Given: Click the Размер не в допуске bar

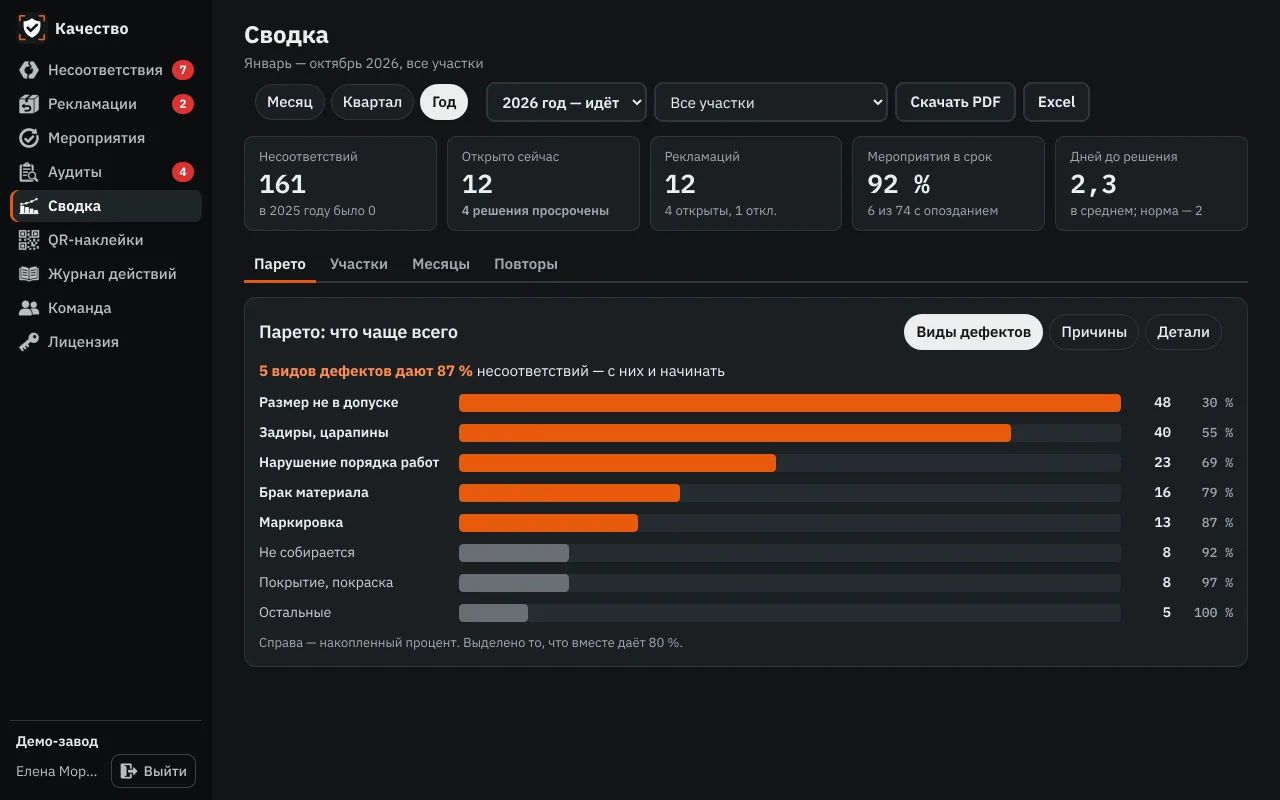Looking at the screenshot, I should tap(789, 403).
